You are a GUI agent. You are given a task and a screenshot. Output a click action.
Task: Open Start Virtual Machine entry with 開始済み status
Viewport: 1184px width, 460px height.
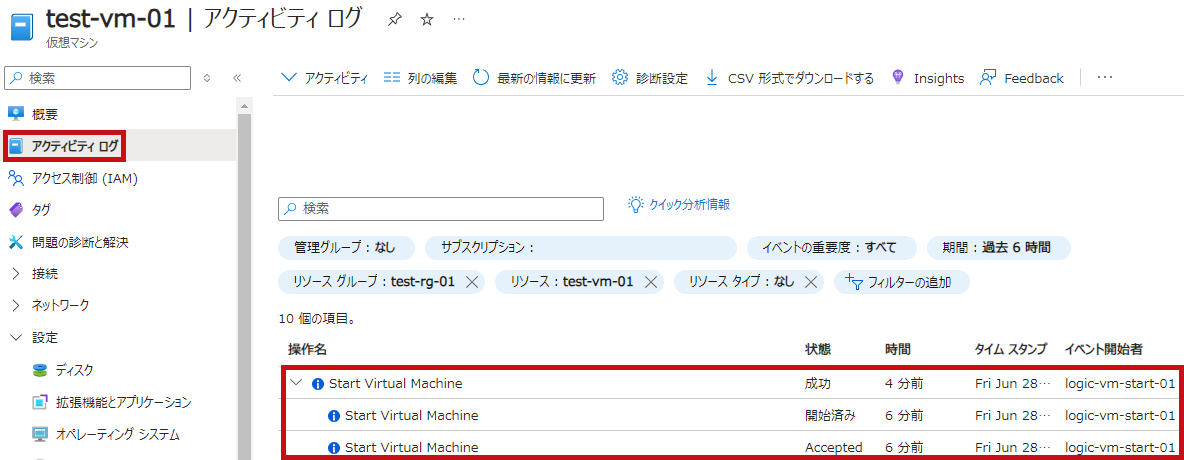412,415
